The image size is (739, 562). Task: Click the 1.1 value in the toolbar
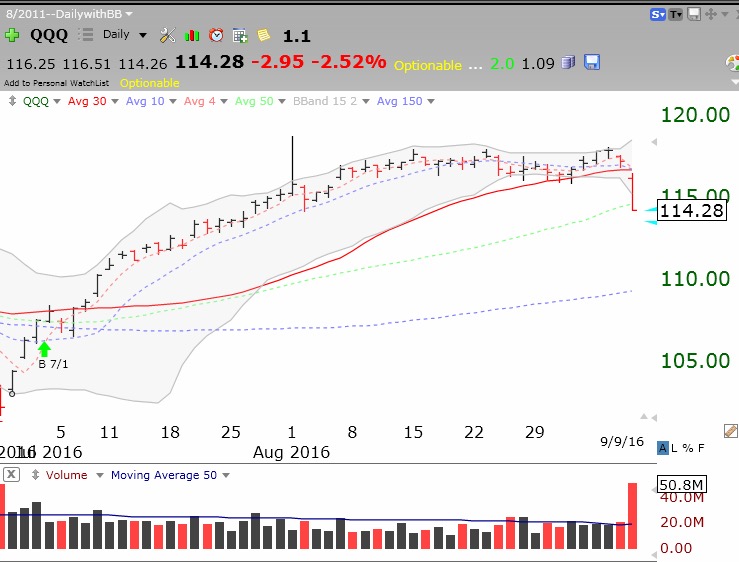point(296,36)
